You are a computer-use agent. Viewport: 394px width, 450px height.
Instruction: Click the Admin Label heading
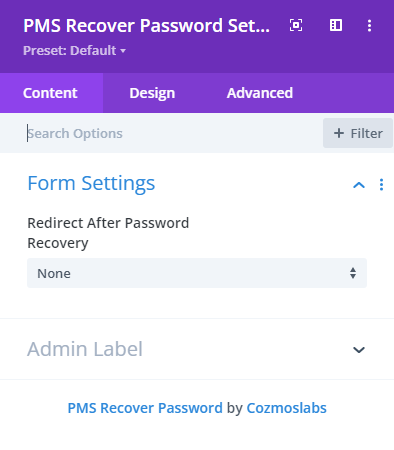click(85, 349)
